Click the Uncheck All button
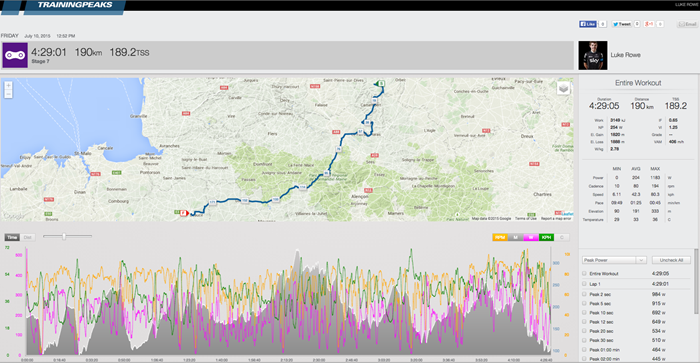 (x=671, y=260)
